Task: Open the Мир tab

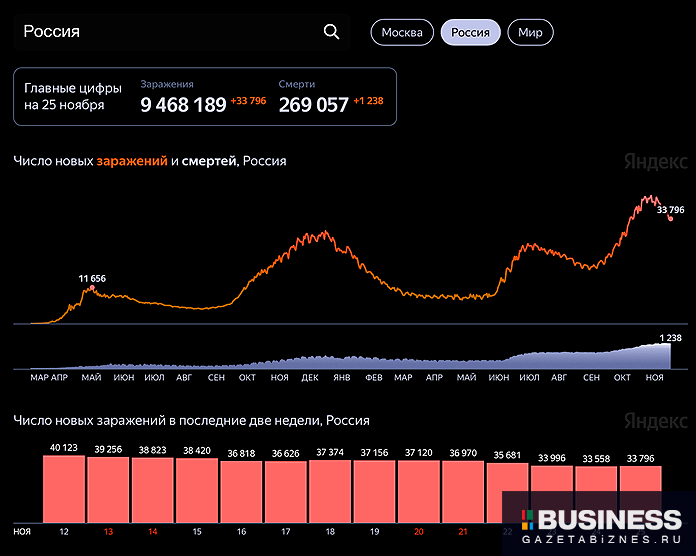Action: 530,32
